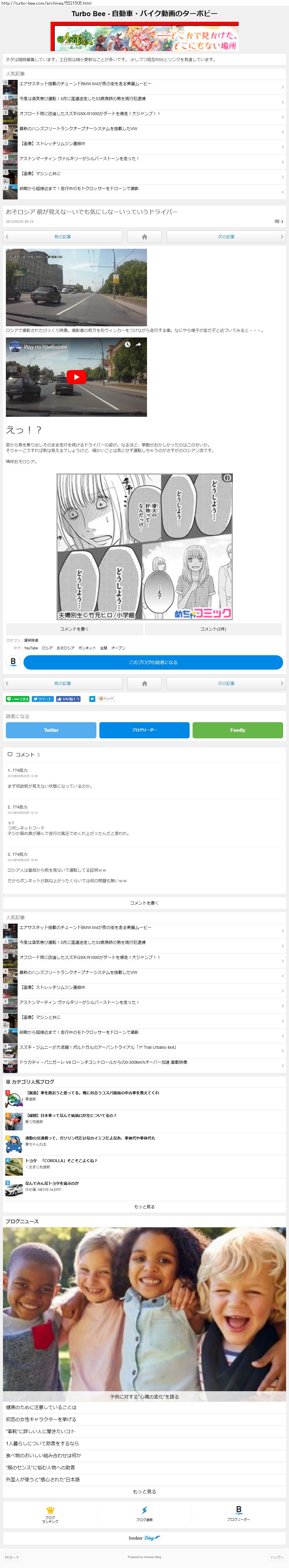
Task: Select the ボンネット tag link
Action: click(87, 648)
